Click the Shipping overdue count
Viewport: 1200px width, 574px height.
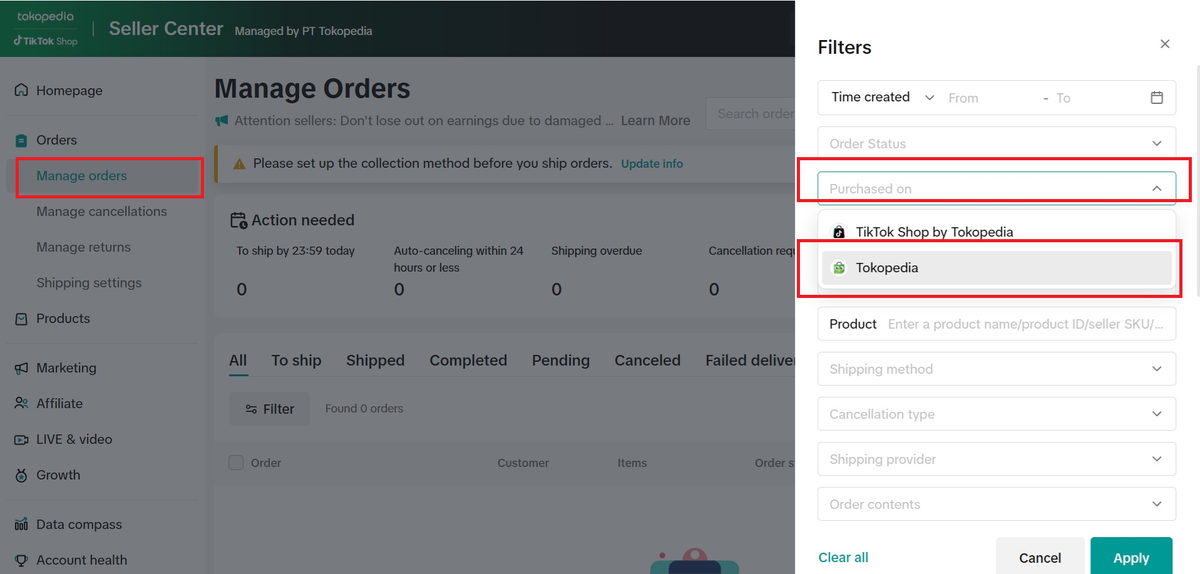tap(556, 290)
